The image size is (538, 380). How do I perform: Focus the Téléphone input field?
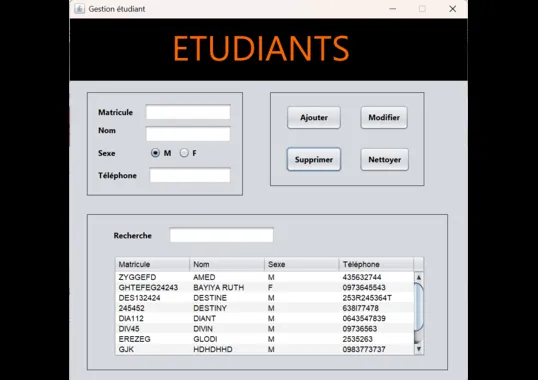190,175
